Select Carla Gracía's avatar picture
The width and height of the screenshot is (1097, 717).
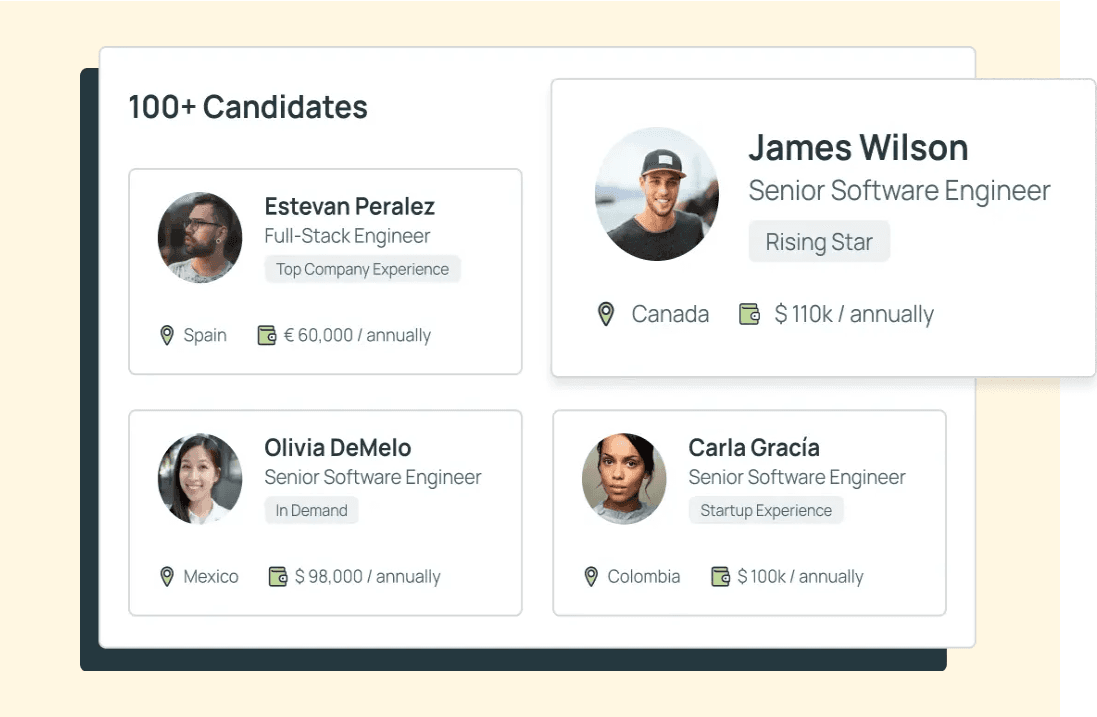(624, 479)
